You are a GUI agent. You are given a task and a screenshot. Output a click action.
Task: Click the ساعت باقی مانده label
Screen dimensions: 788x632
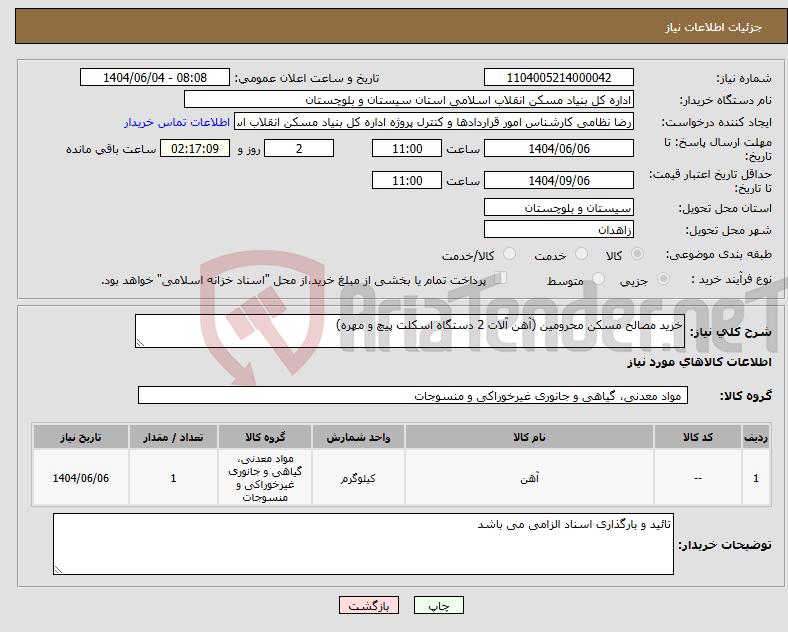[111, 149]
